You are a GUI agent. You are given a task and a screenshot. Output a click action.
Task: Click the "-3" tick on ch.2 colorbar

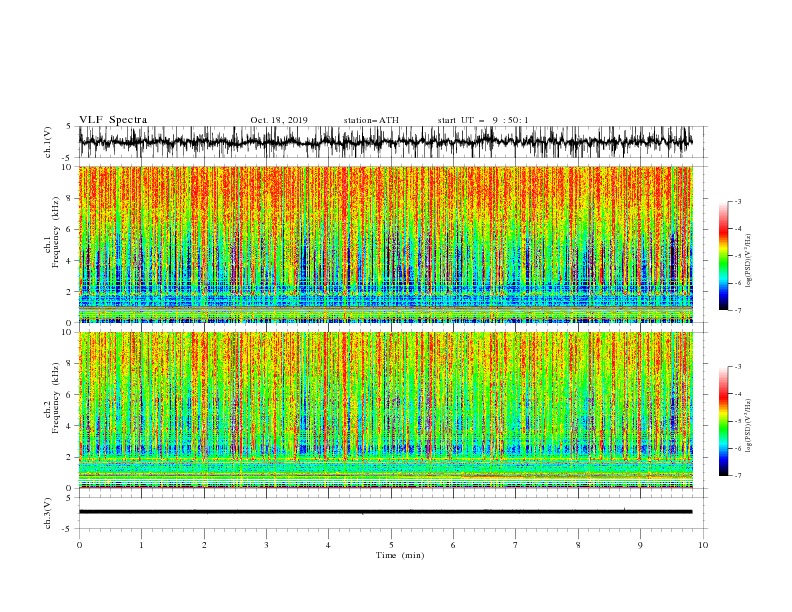737,367
